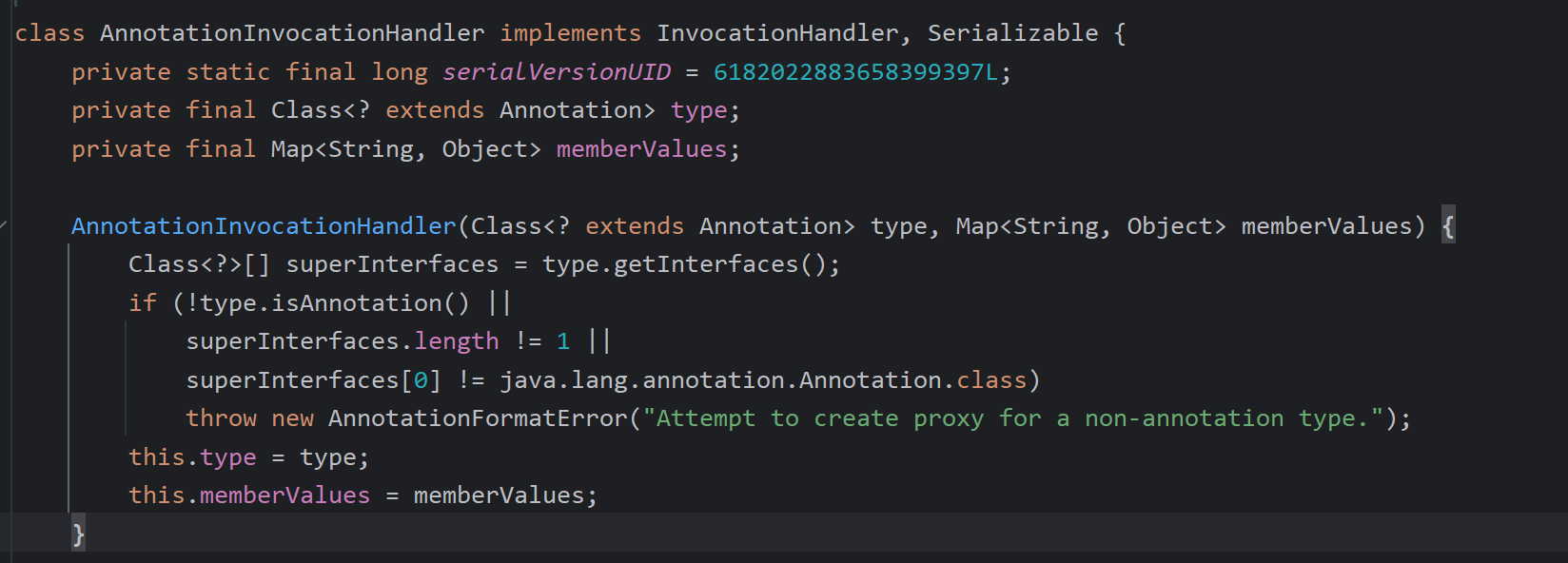Click "extends" in the private final Class line

point(435,110)
